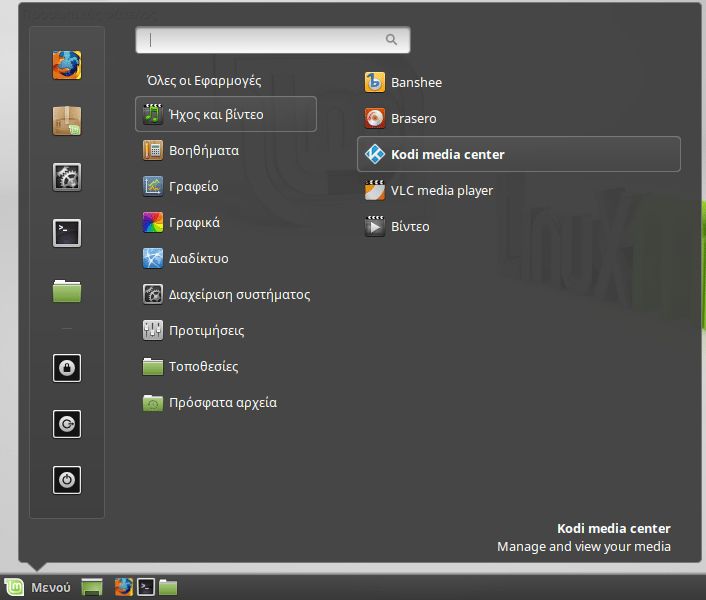Select the Ήχος και βίντεο category
Screen dimensions: 706x600
click(x=226, y=114)
